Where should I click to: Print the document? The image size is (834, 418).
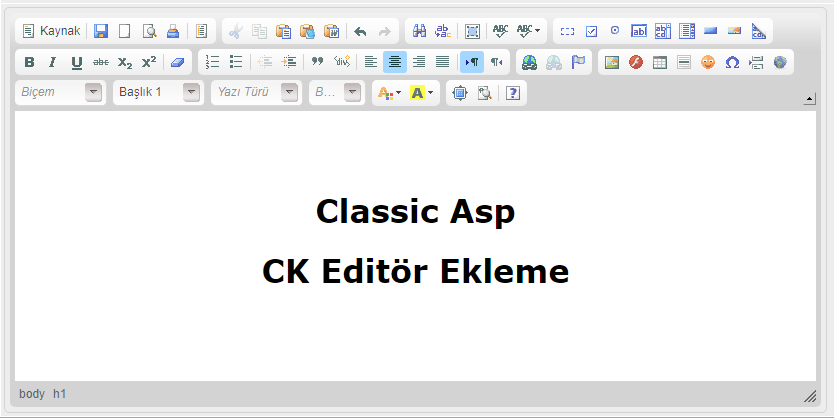point(173,31)
